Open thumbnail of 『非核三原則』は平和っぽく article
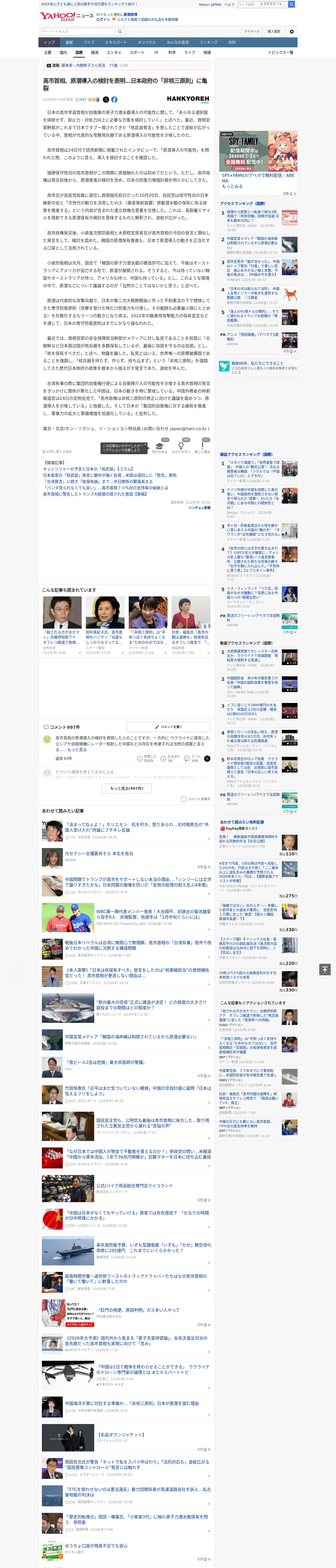Screen dimensions: 336x1568 [148, 612]
